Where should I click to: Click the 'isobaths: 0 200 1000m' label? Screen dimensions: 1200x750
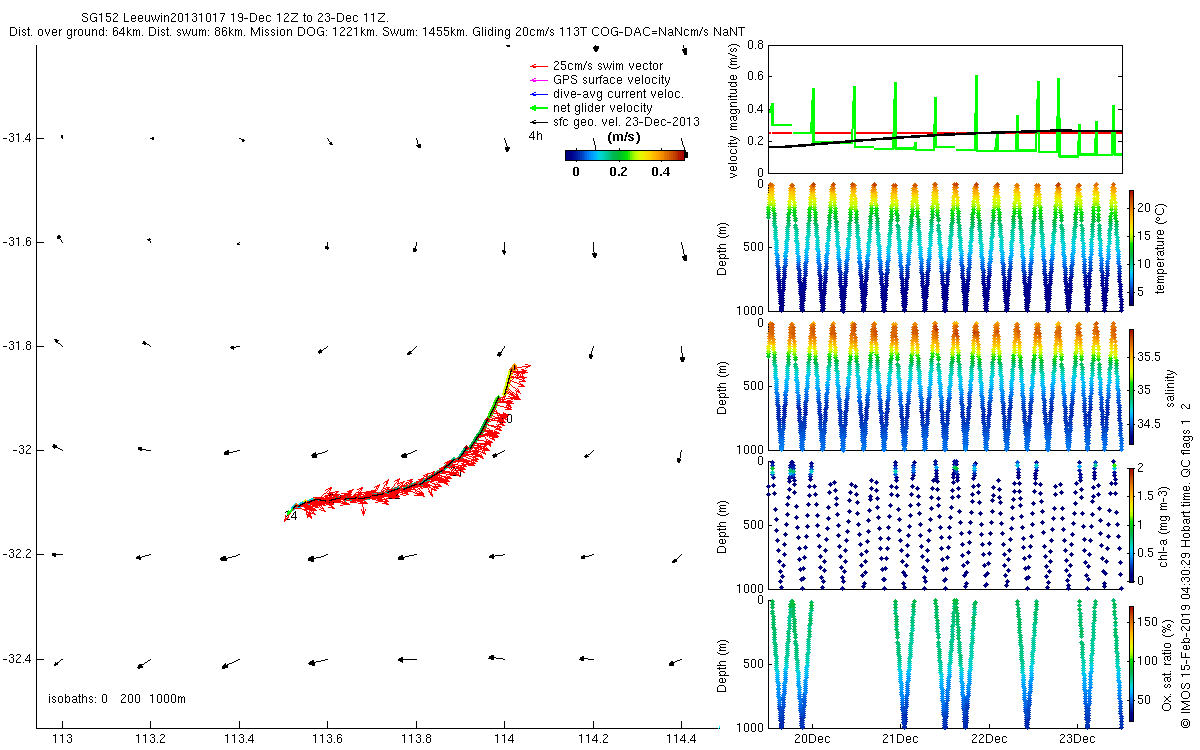(117, 699)
